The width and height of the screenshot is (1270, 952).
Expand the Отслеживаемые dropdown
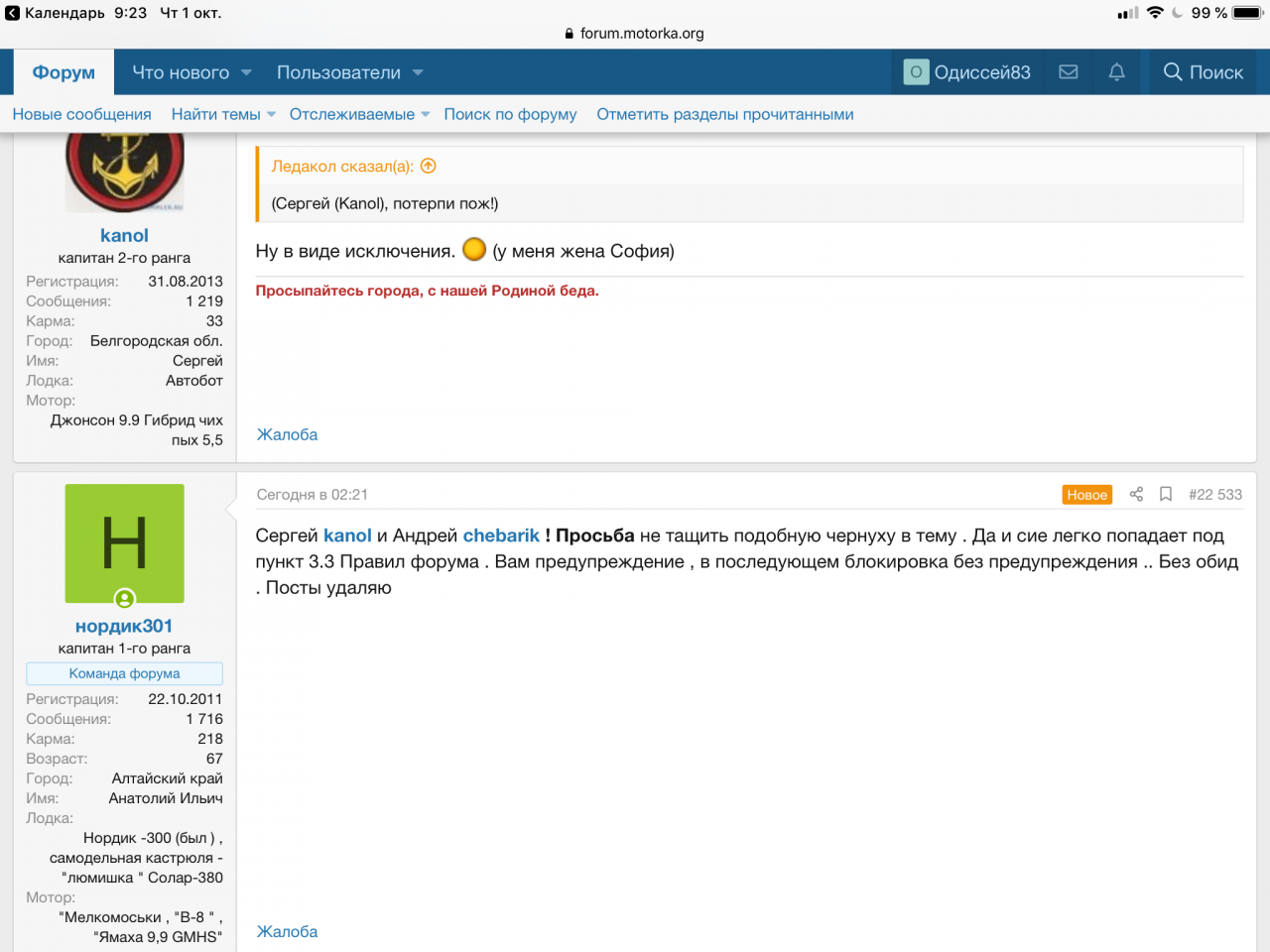pos(426,115)
